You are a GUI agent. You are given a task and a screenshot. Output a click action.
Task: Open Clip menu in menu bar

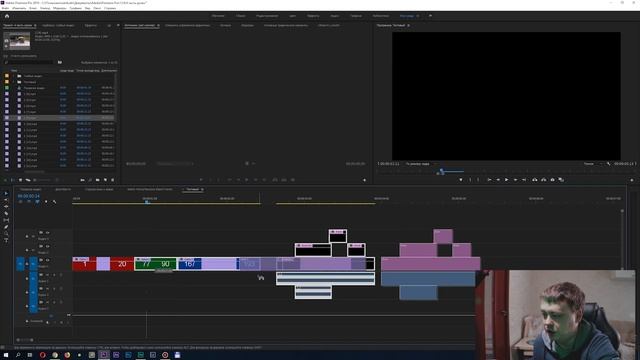(33, 8)
